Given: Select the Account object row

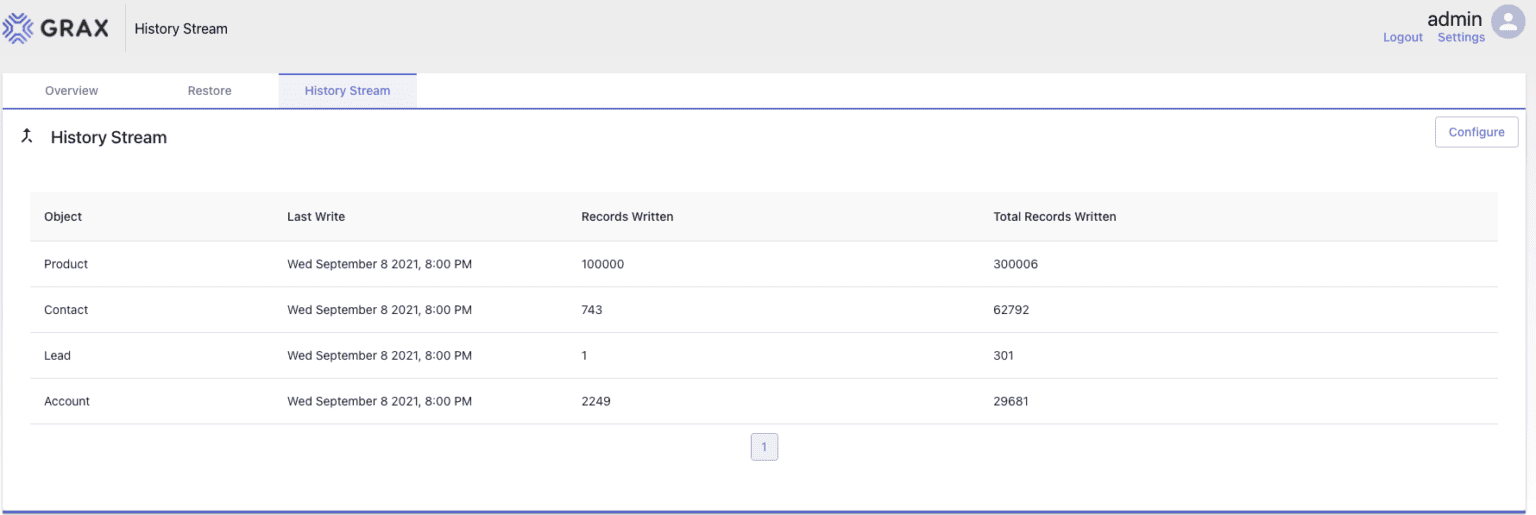Looking at the screenshot, I should [x=67, y=402].
